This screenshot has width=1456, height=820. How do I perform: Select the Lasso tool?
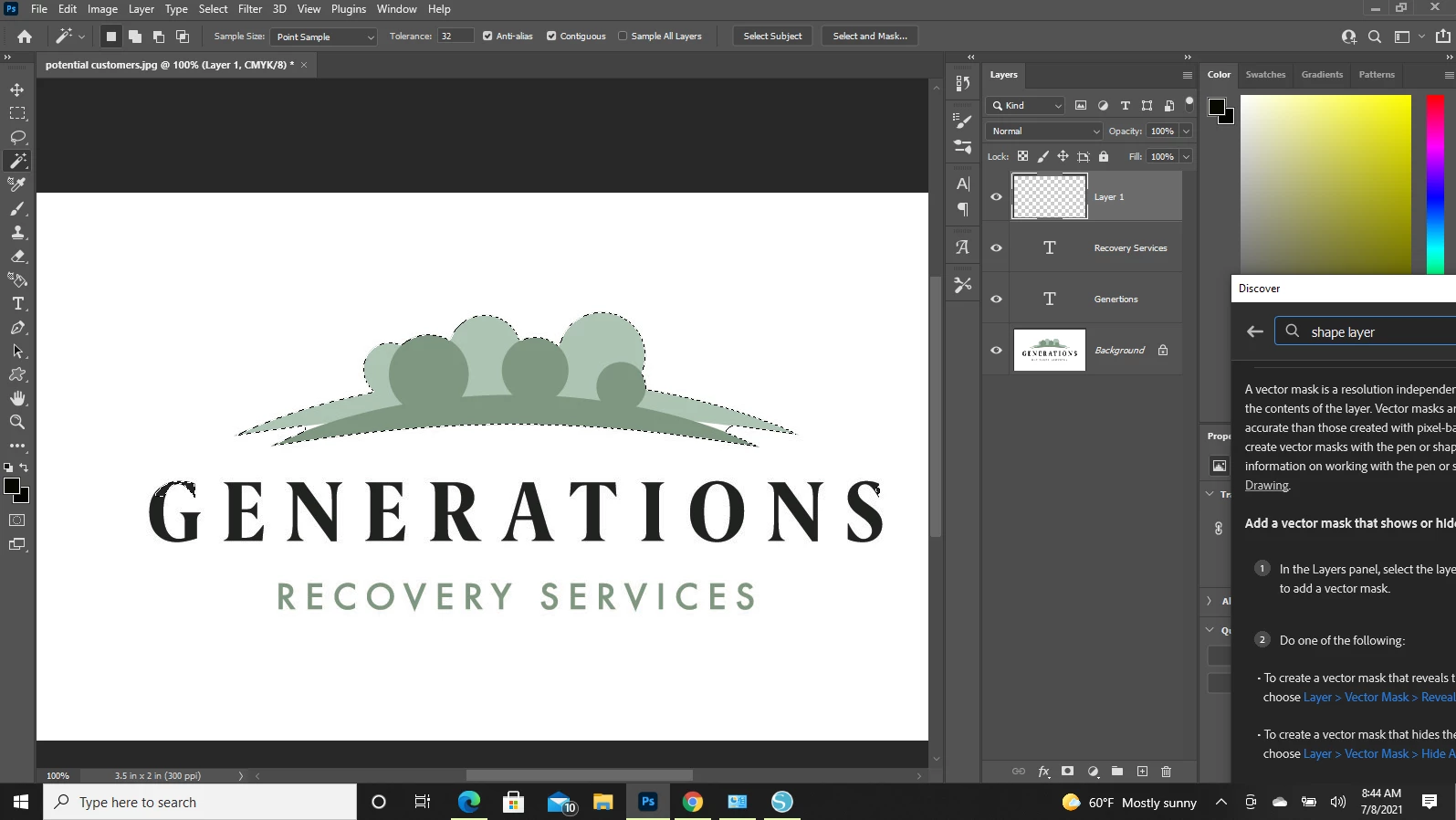(x=17, y=137)
